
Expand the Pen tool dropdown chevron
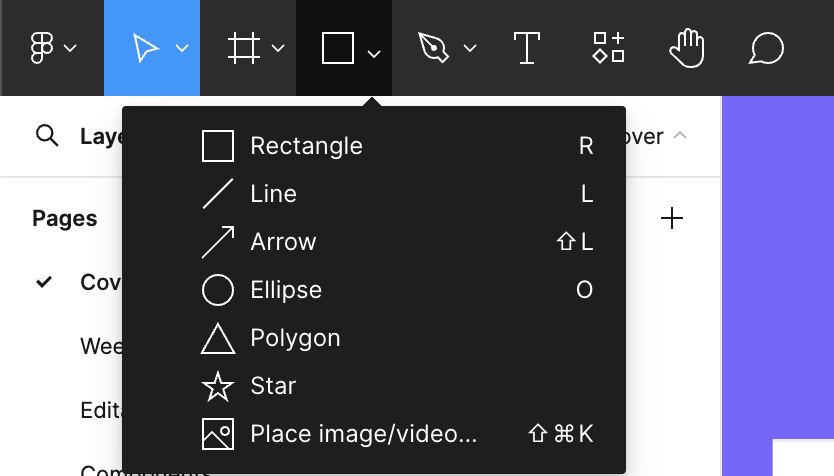point(470,48)
